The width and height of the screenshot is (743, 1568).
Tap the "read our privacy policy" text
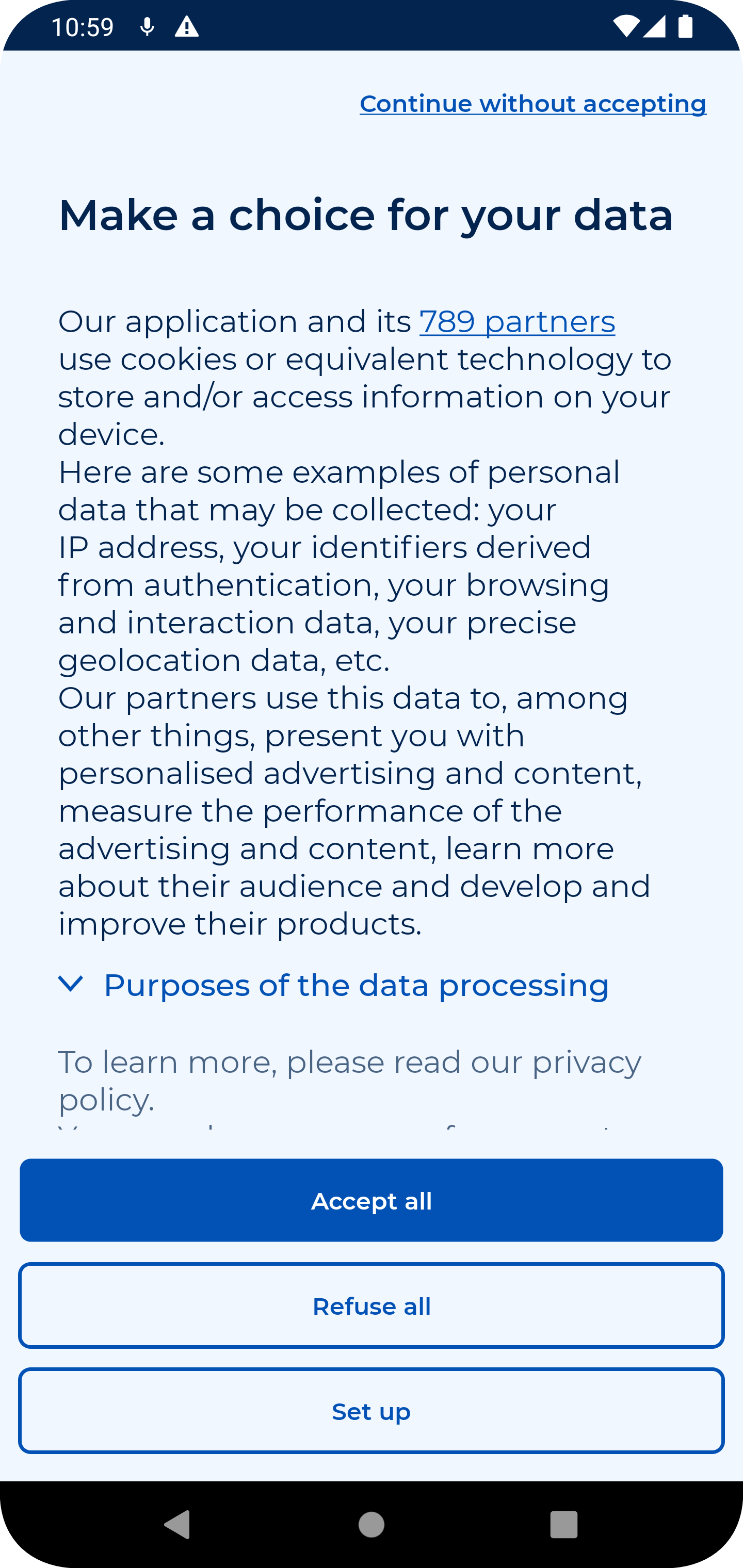[350, 1081]
